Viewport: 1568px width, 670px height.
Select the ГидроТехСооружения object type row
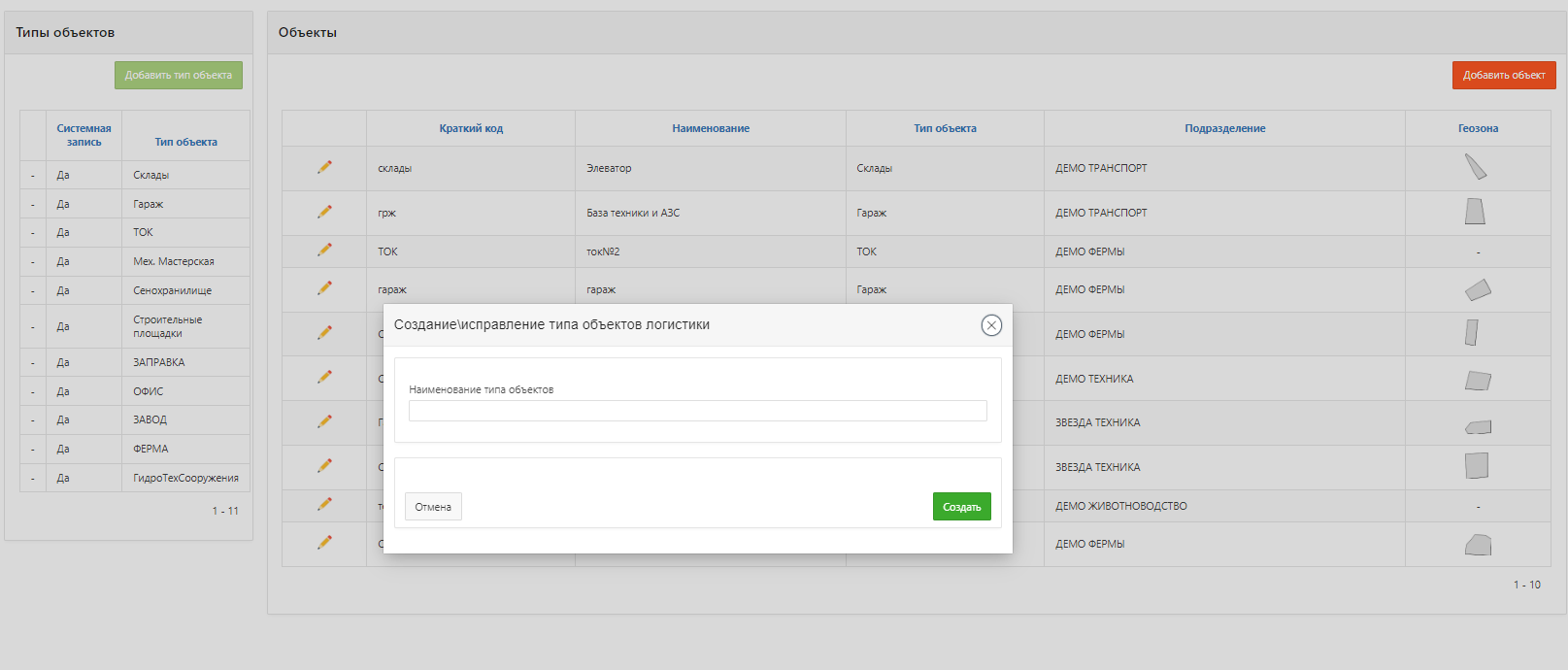[185, 478]
